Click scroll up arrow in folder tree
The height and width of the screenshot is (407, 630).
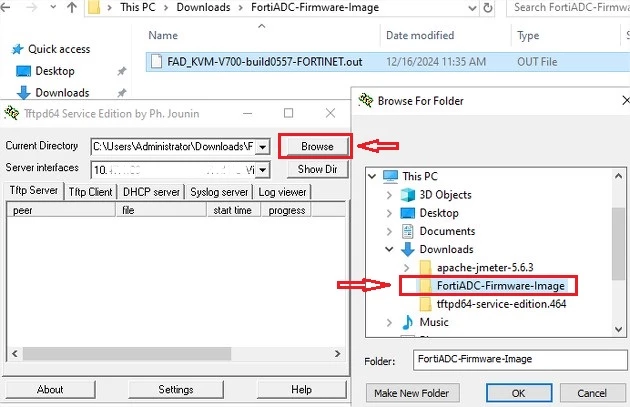(619, 176)
